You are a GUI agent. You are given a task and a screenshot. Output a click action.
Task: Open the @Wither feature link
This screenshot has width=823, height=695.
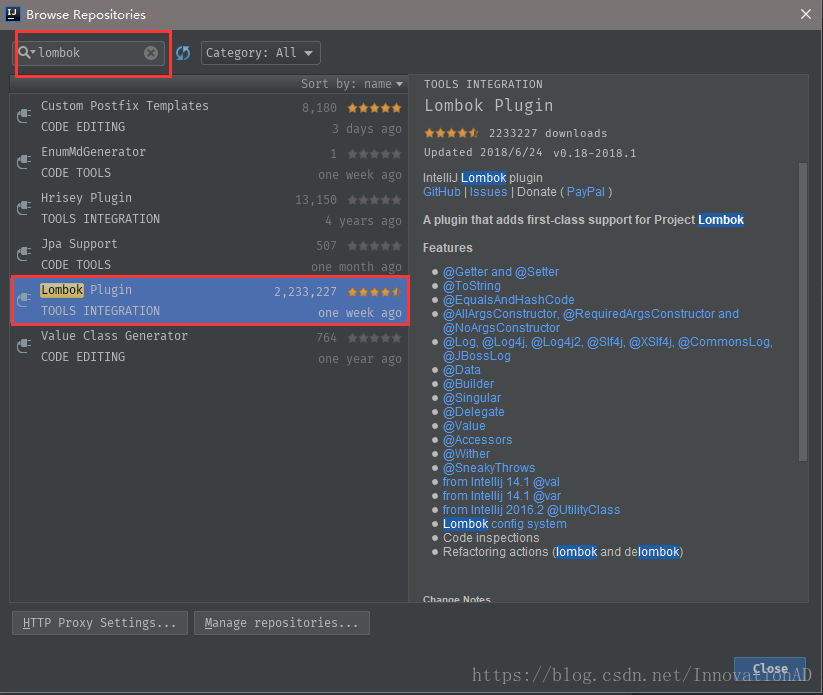[466, 454]
